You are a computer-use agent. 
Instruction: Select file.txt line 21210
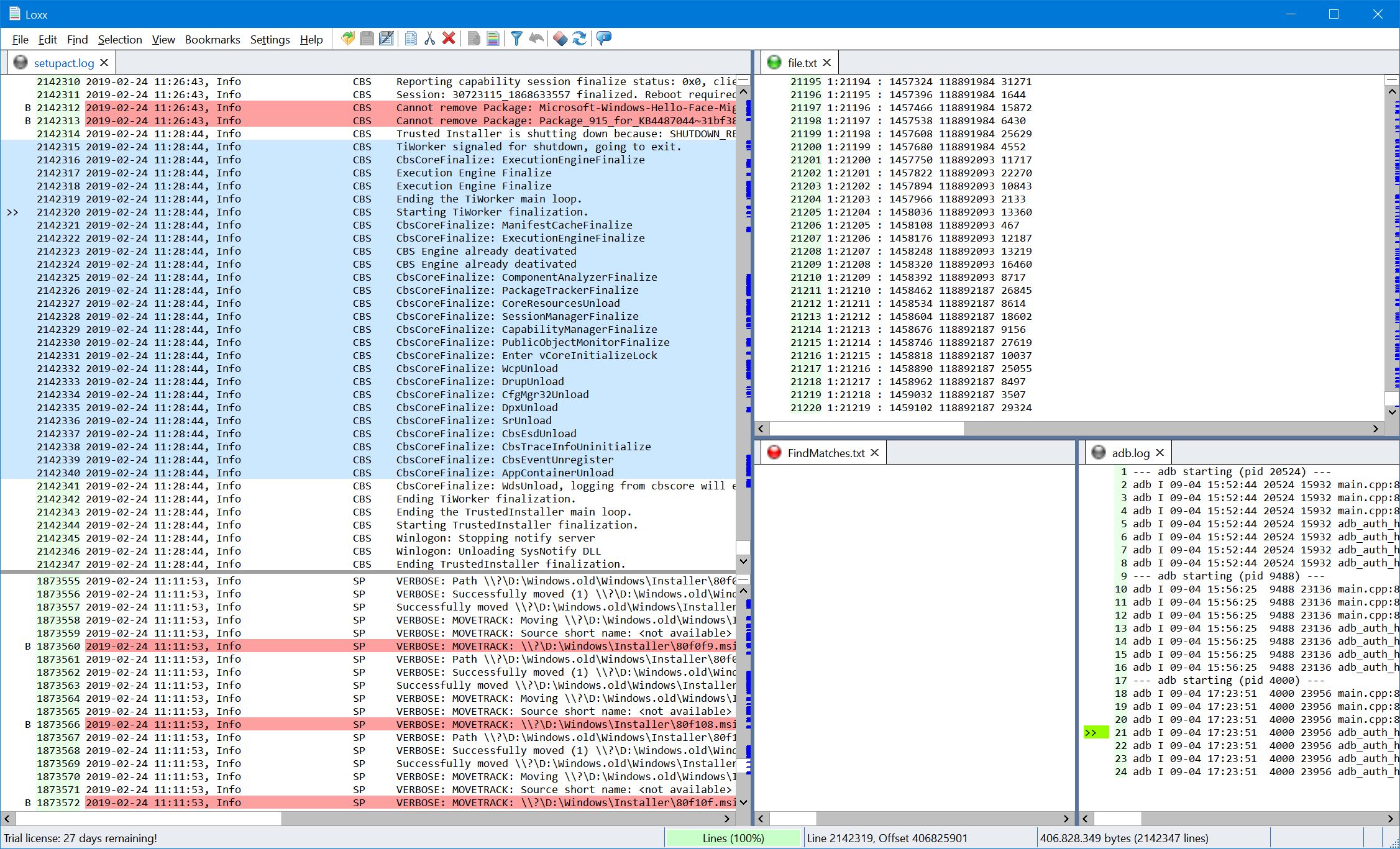(x=1069, y=277)
